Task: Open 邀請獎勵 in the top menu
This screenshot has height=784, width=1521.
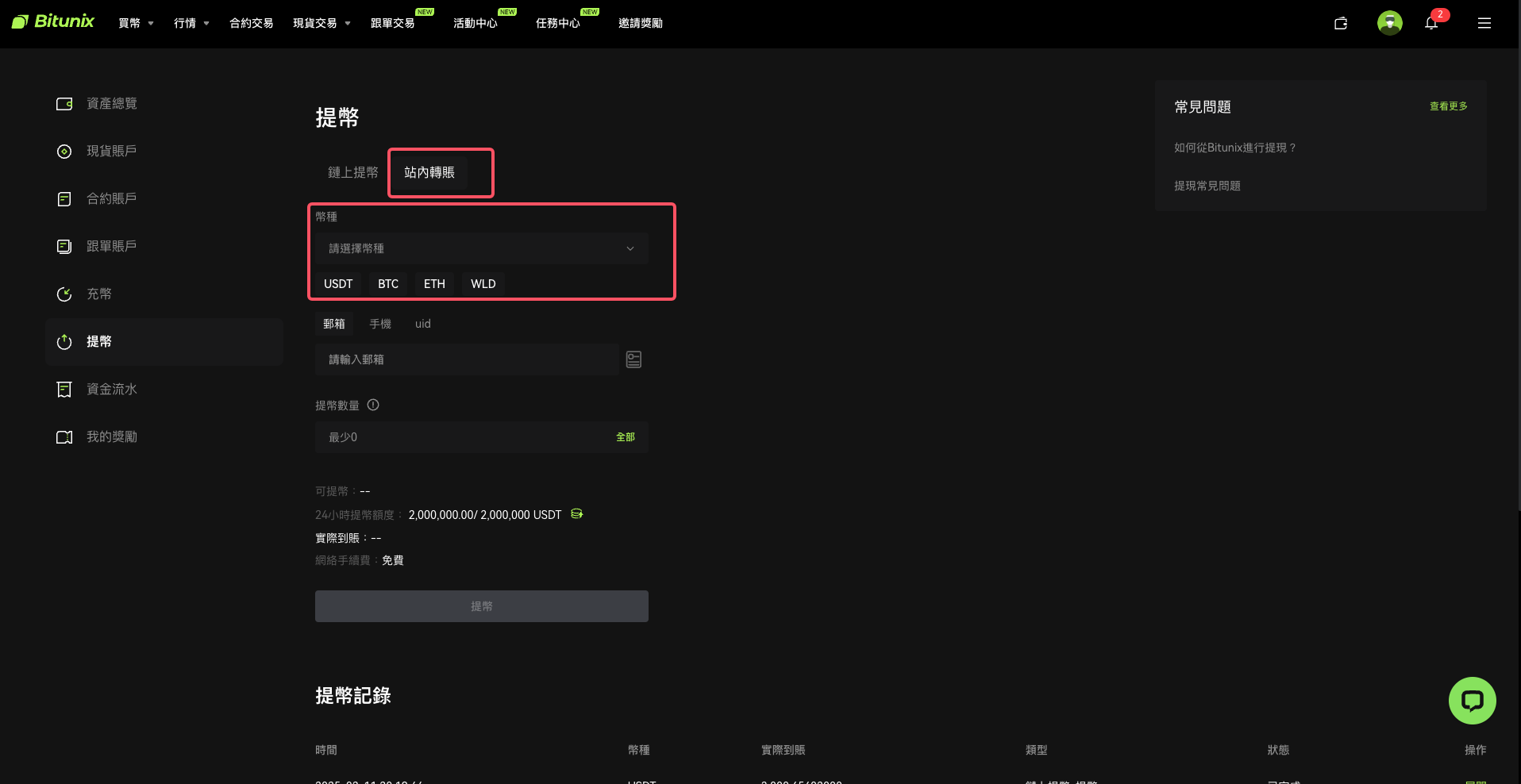Action: point(641,23)
